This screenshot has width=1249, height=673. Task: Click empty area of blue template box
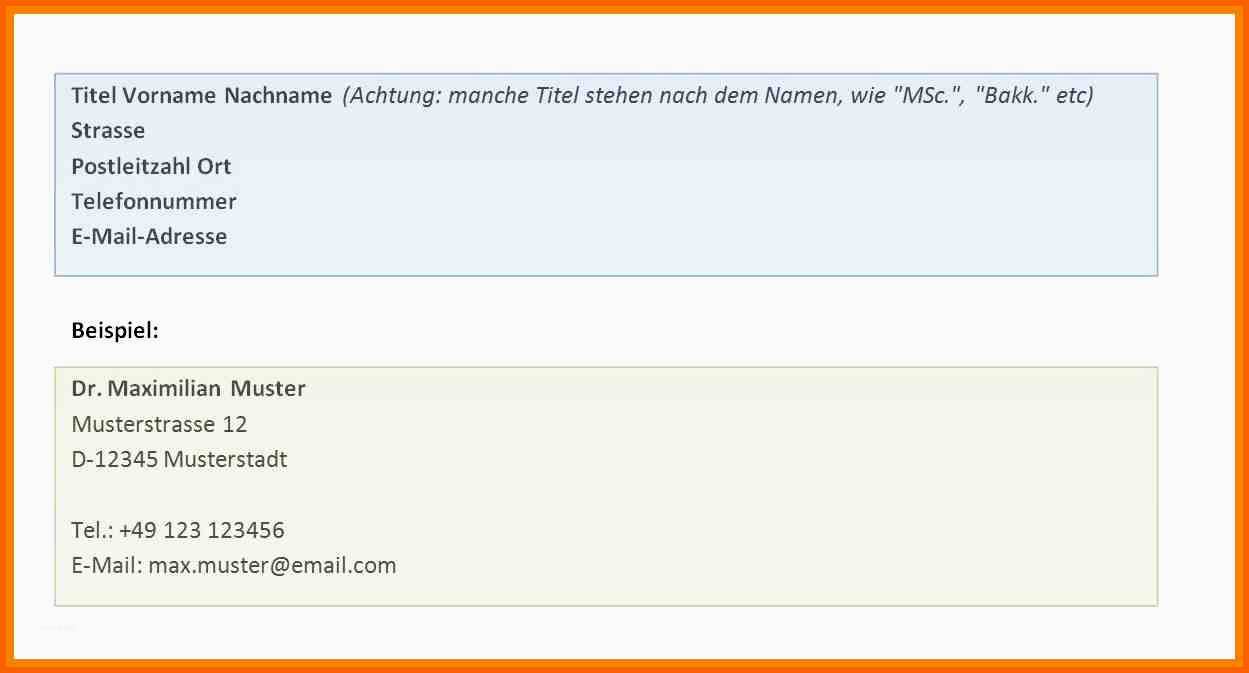coord(700,200)
